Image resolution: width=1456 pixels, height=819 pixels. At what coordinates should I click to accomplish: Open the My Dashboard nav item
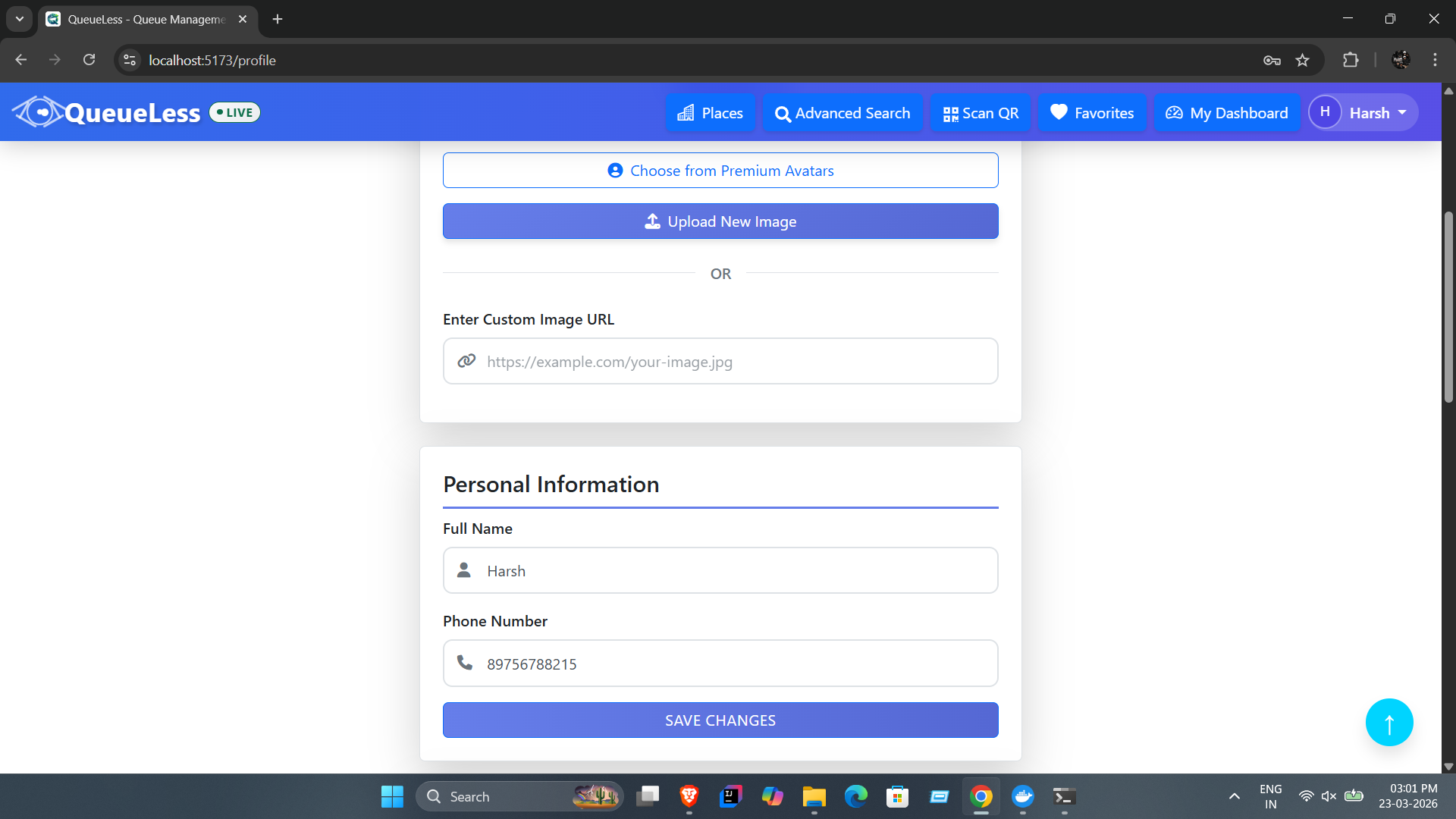[1226, 113]
